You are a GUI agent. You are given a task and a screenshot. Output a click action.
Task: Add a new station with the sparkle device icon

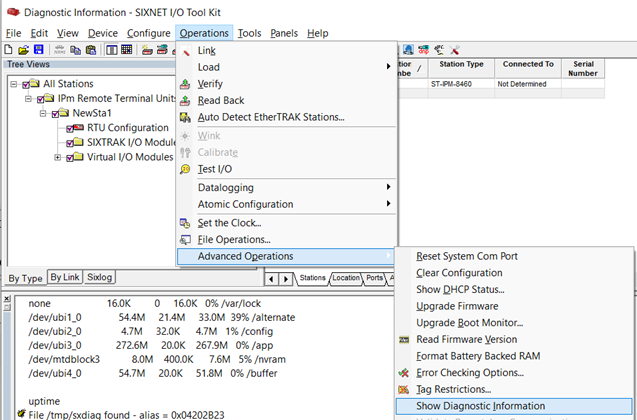coord(147,50)
